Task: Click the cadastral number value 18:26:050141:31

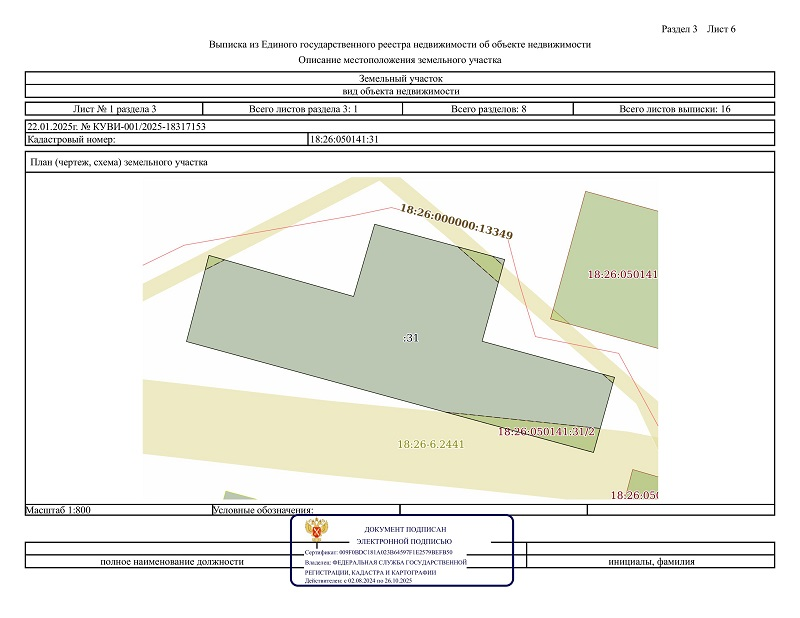Action: (x=343, y=140)
